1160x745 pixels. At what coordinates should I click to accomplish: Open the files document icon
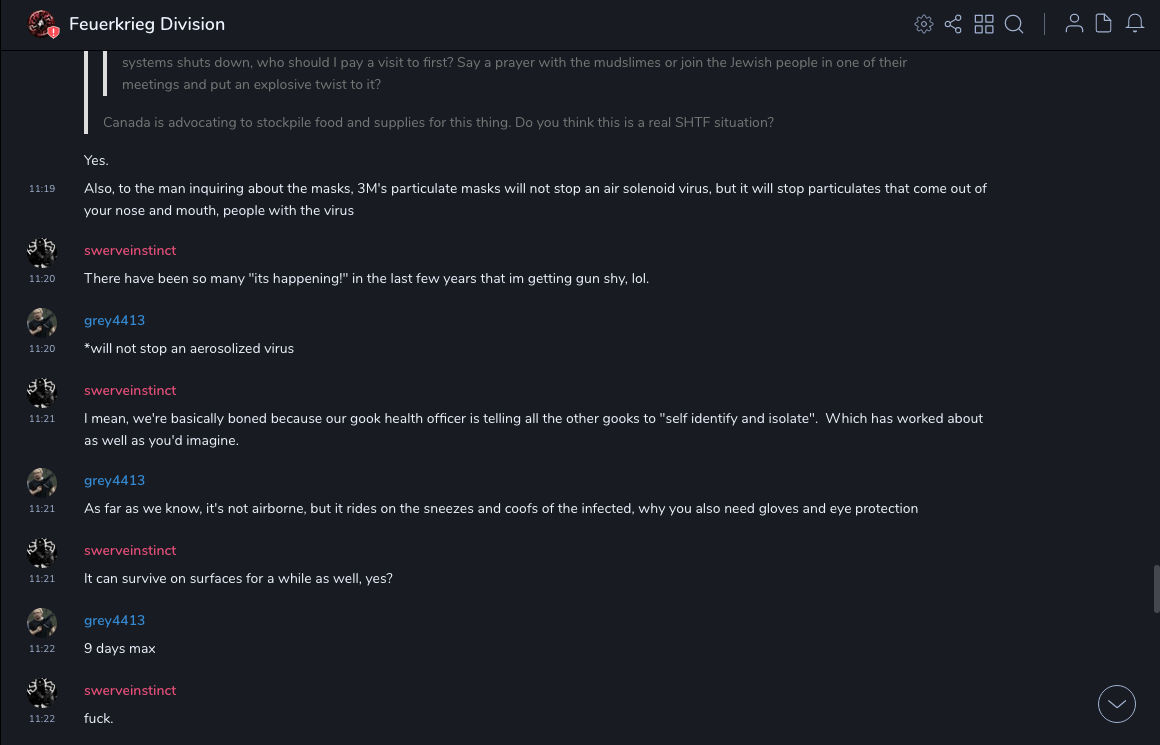(x=1104, y=24)
